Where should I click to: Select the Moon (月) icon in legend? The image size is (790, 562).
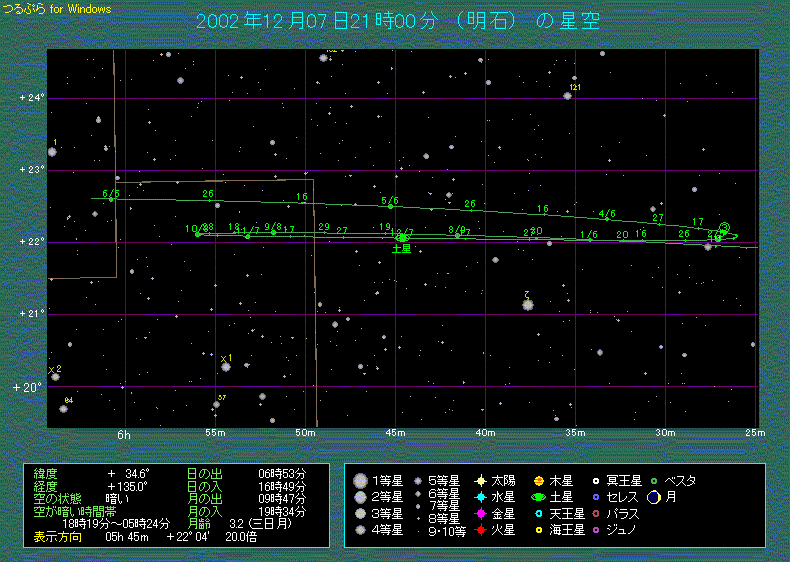click(653, 497)
